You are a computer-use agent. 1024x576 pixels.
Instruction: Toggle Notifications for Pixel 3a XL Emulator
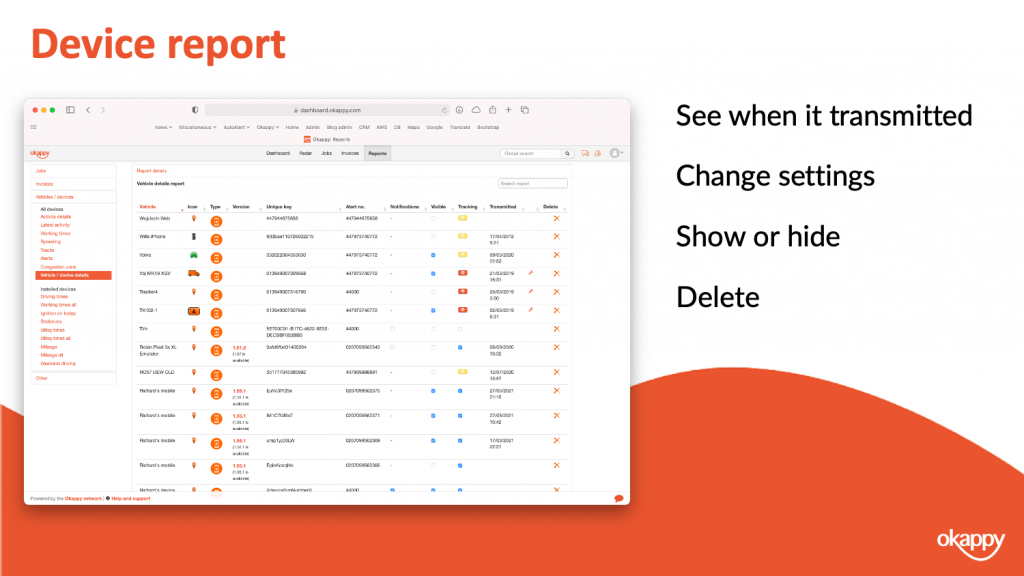(x=392, y=347)
